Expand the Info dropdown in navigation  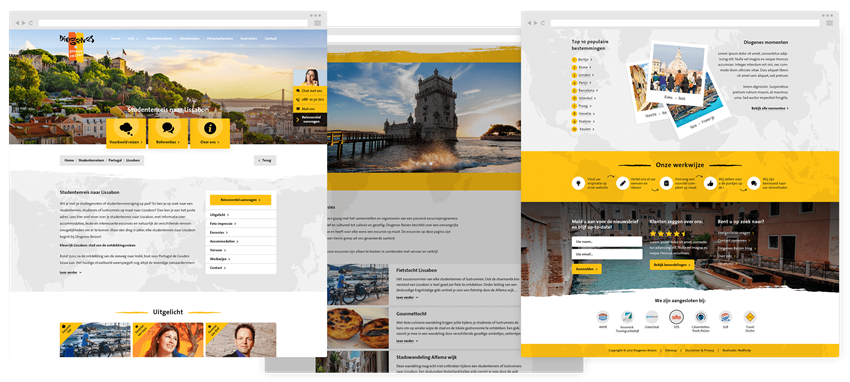tap(133, 38)
